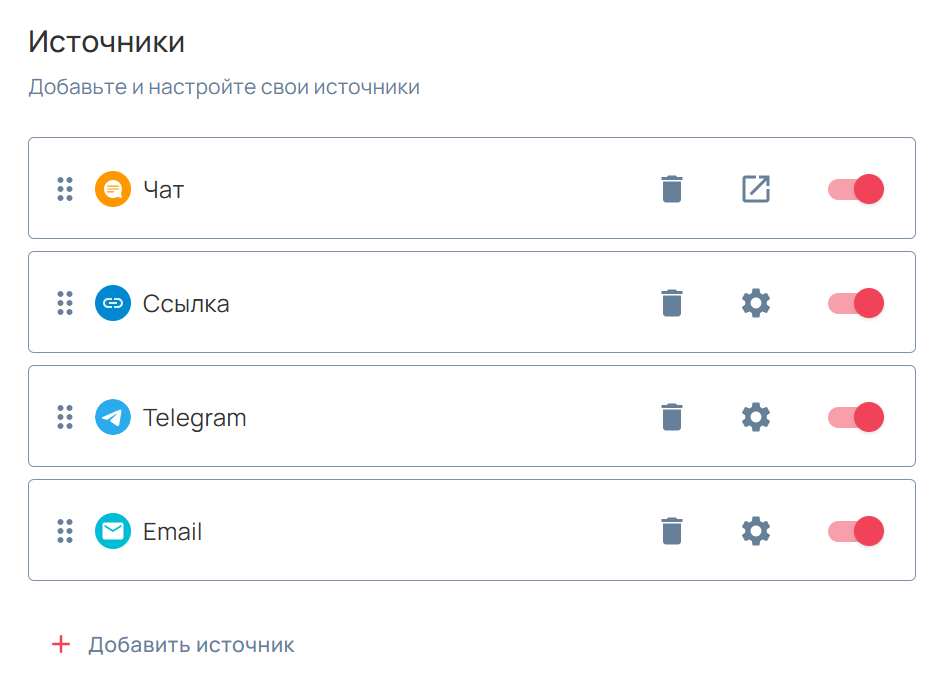Open settings for Ссылка source
940x684 pixels.
click(x=756, y=302)
